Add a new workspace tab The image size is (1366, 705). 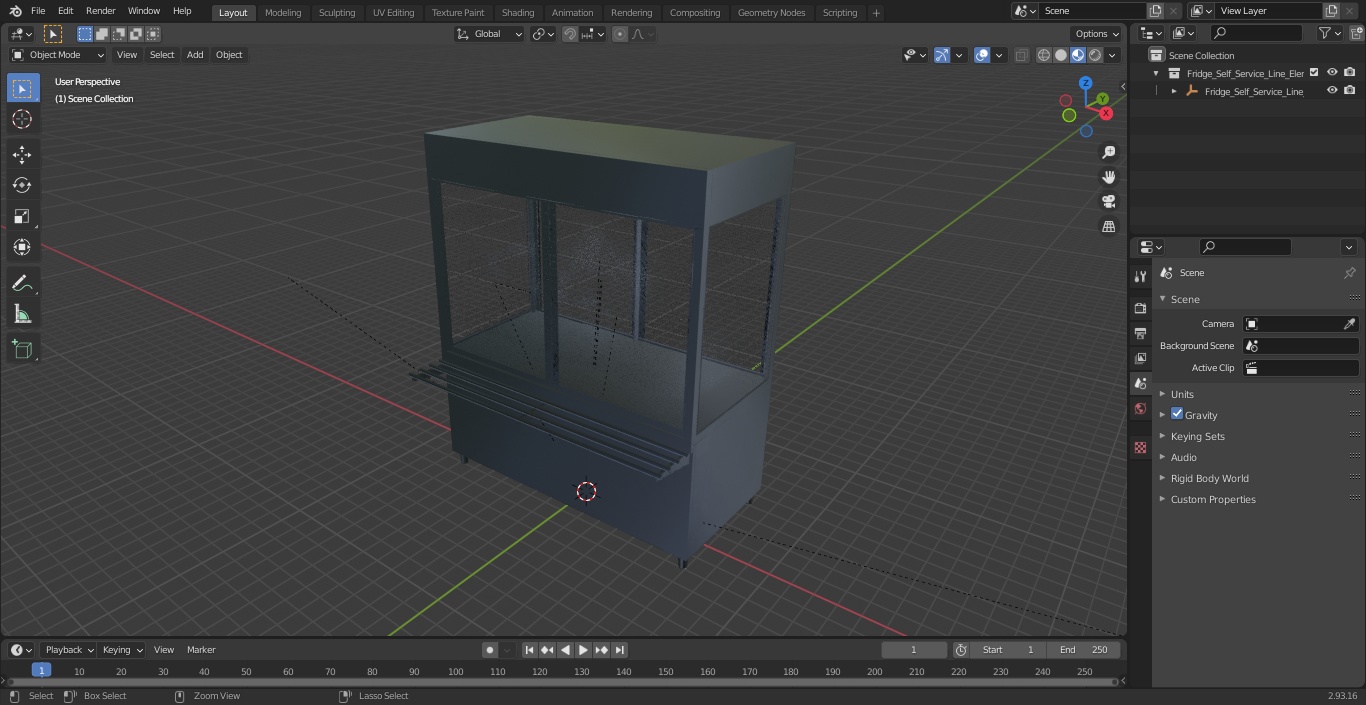coord(876,13)
